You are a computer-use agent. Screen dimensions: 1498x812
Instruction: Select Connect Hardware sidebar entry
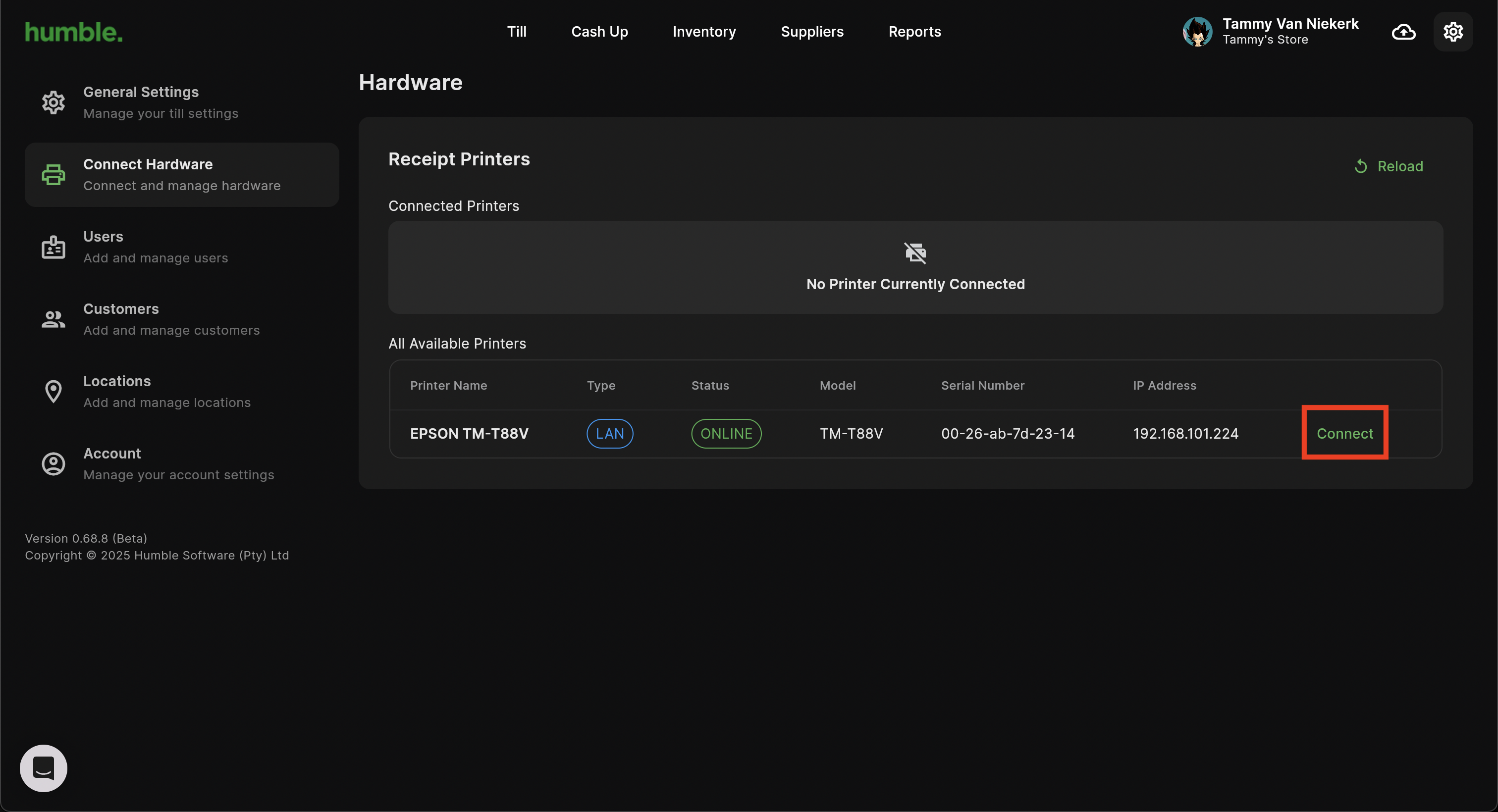pyautogui.click(x=181, y=174)
